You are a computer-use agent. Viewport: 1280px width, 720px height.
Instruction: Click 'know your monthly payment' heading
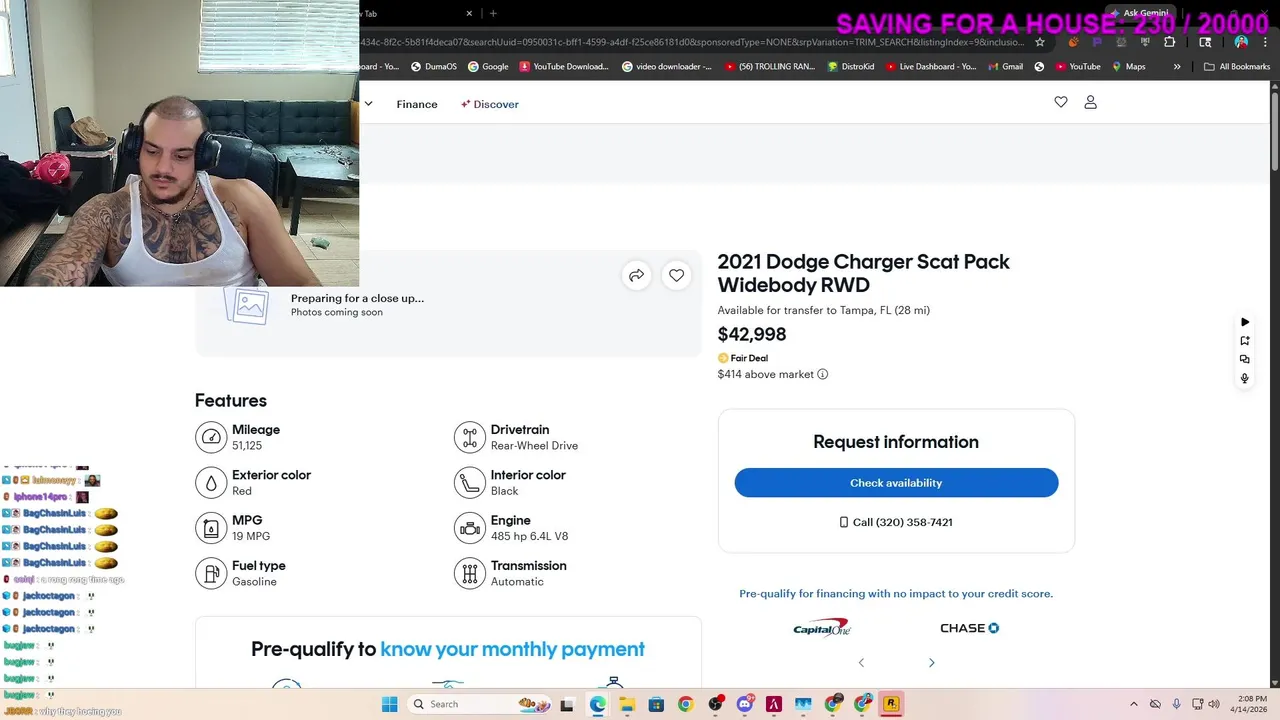pos(512,649)
